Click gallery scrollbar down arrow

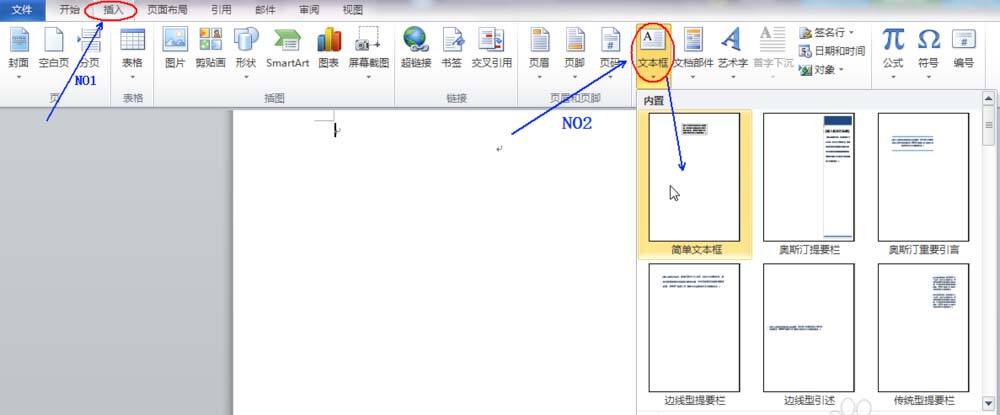tap(989, 403)
